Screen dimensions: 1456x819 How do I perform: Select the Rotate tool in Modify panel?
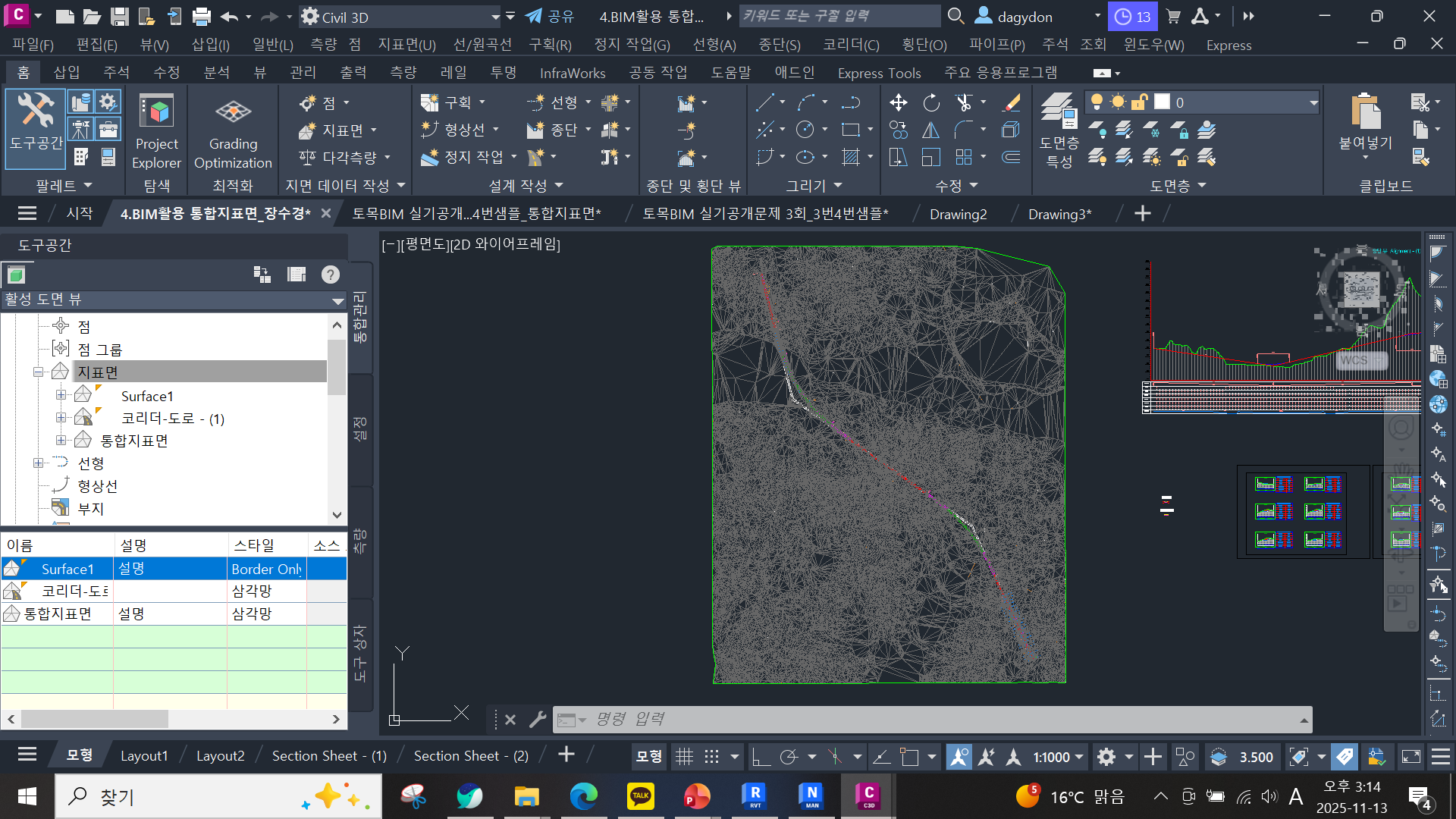(931, 102)
